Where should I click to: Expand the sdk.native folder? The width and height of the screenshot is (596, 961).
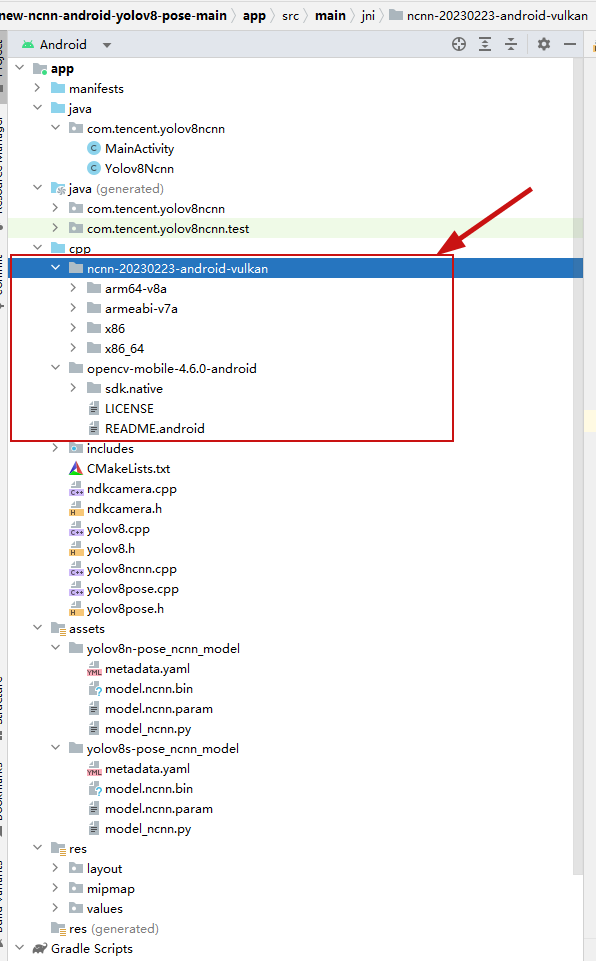[74, 388]
